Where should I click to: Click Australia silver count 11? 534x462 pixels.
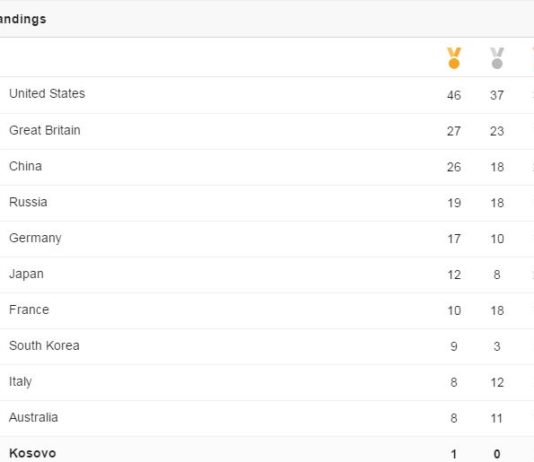click(x=497, y=418)
